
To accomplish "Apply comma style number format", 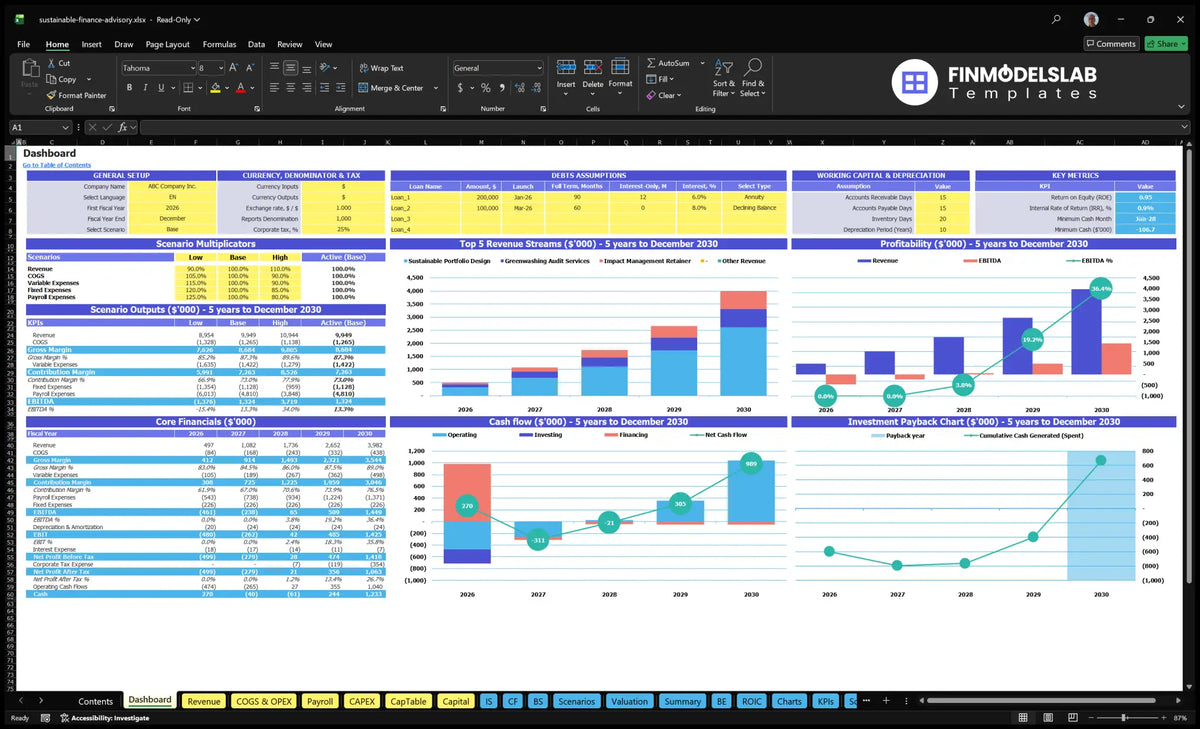I will point(501,88).
